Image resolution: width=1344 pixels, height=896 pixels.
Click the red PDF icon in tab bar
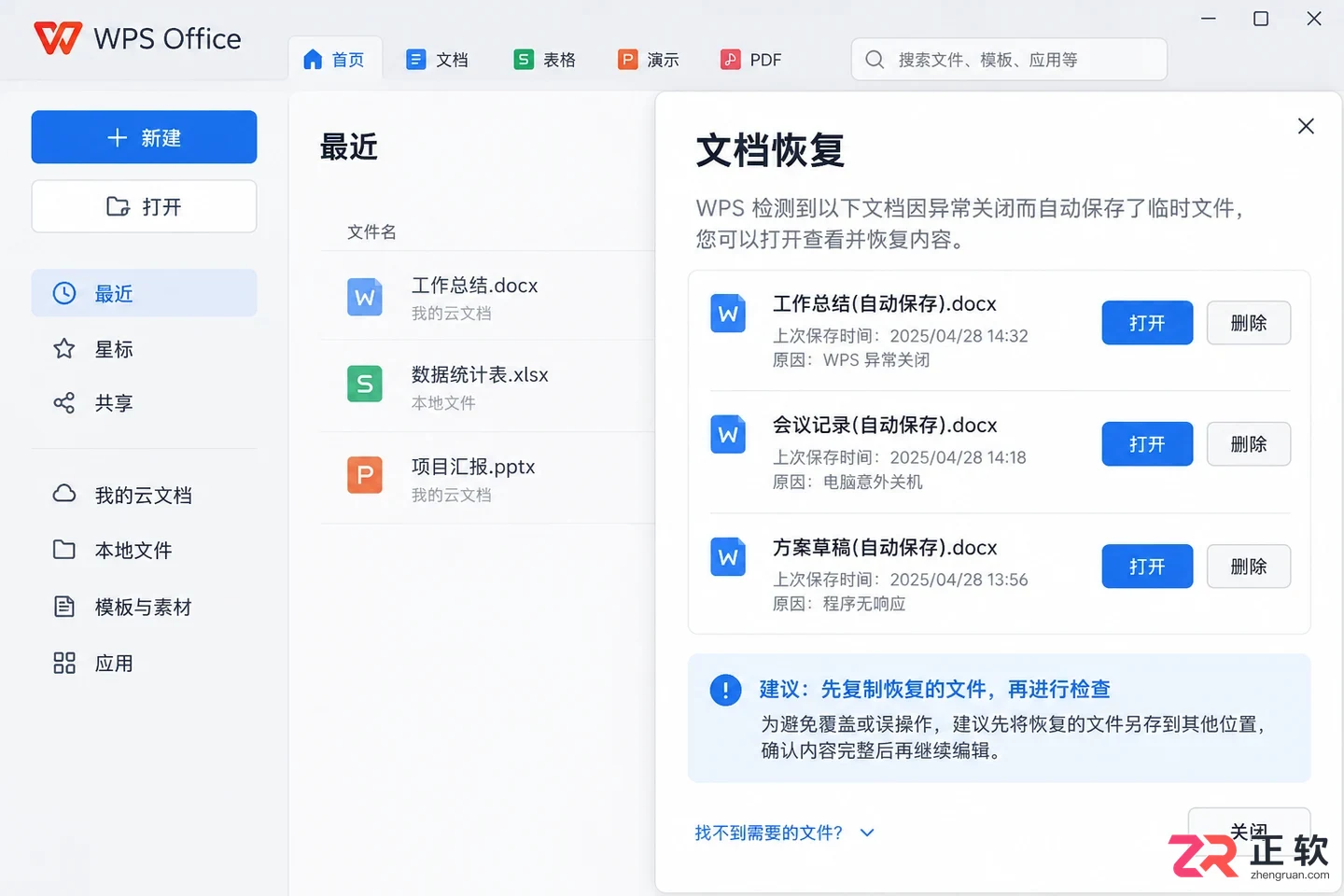[x=730, y=60]
